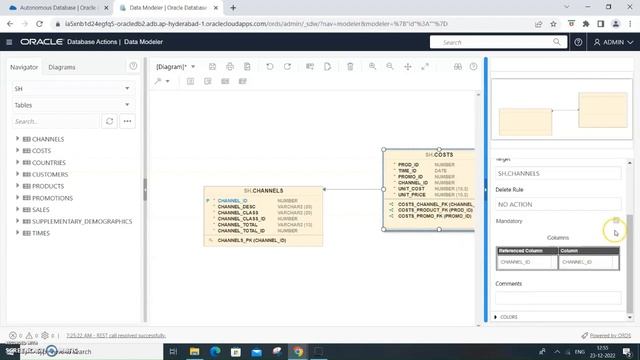
Task: Click the Powered by ORDS link
Action: 610,336
